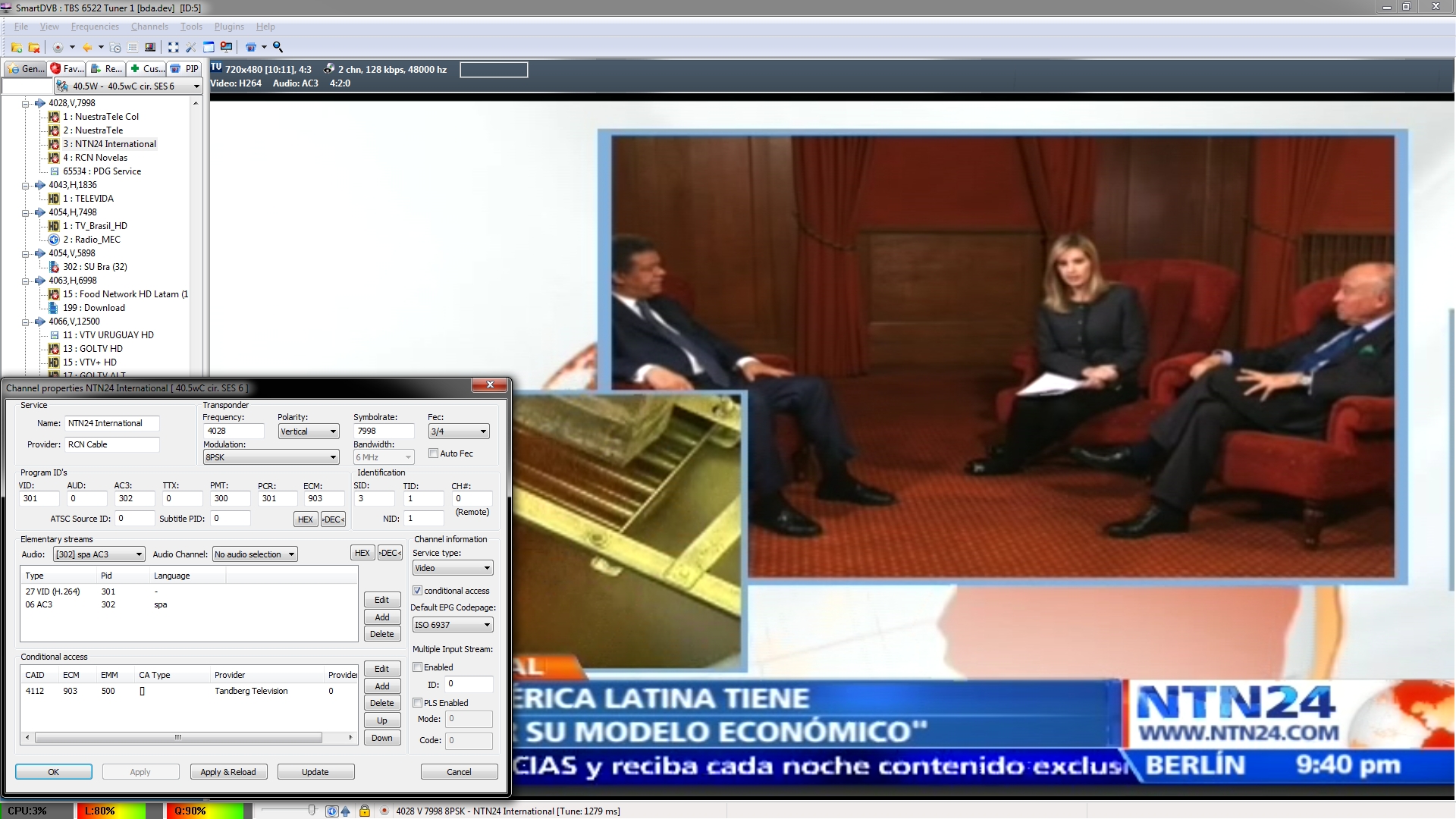This screenshot has width=1456, height=819.
Task: Open the Fec dropdown showing 3/4
Action: coord(459,431)
